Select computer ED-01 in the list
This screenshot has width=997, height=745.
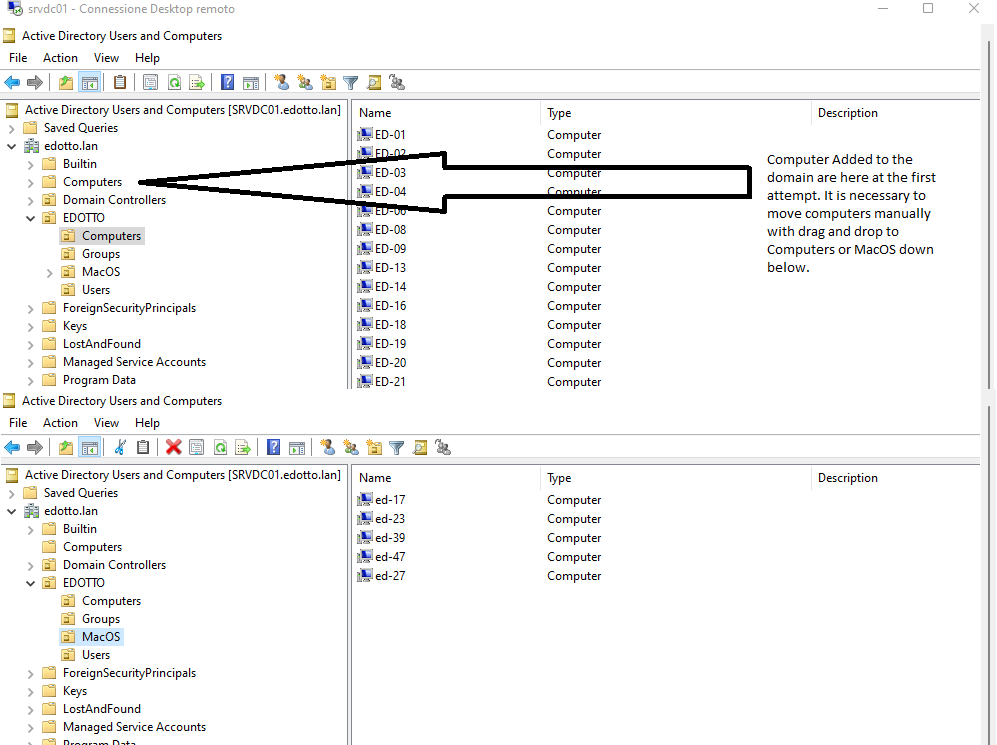click(389, 135)
